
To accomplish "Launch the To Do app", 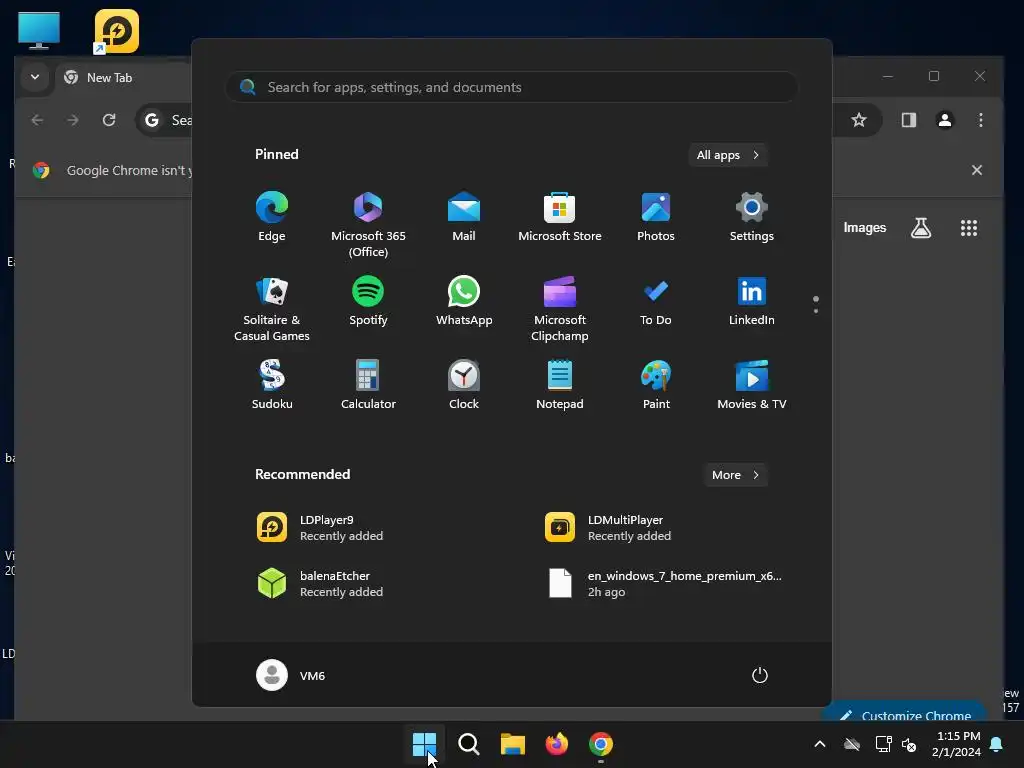I will tap(656, 301).
